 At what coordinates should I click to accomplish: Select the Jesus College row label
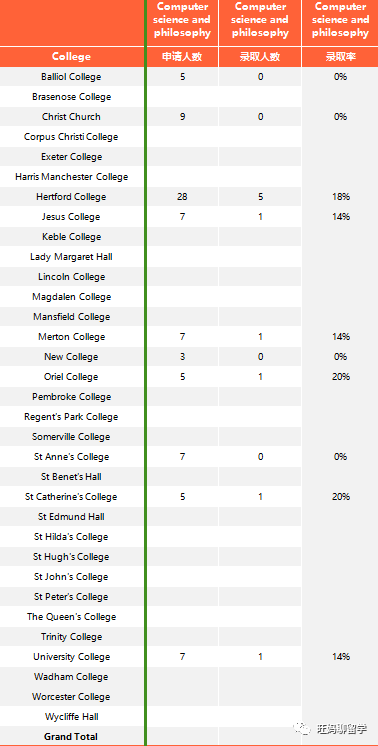click(x=71, y=217)
